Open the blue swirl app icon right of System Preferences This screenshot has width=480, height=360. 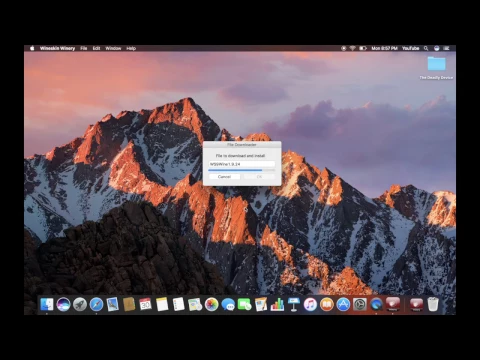pos(376,304)
